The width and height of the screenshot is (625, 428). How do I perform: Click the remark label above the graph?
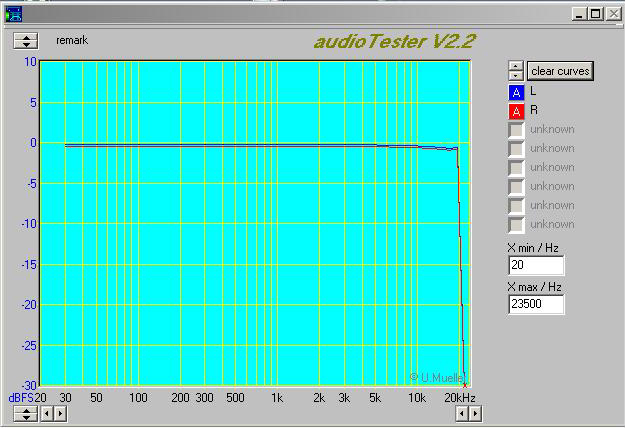(71, 42)
